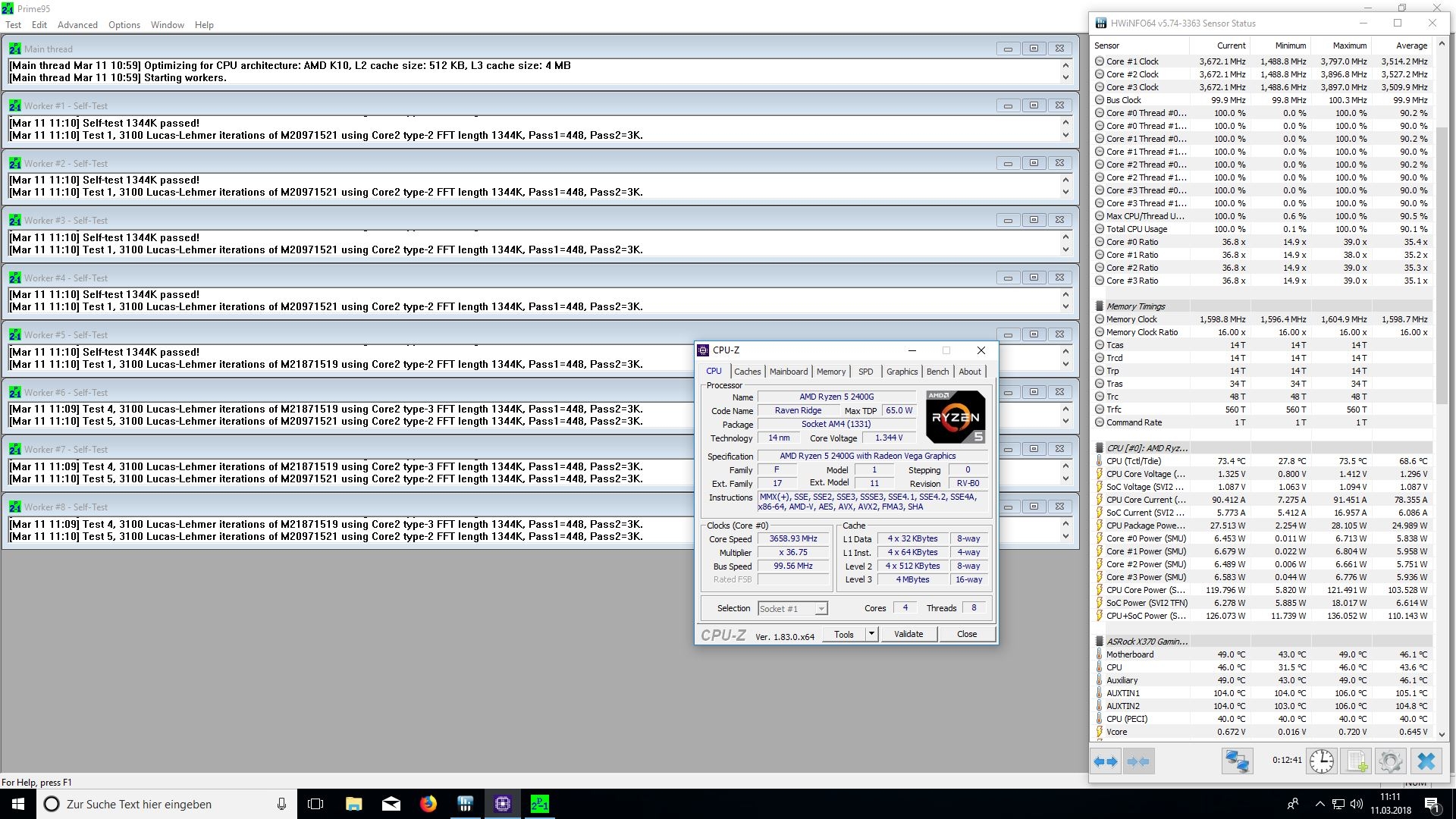The image size is (1456, 819).
Task: Open the Advanced menu in Prime95
Action: point(77,25)
